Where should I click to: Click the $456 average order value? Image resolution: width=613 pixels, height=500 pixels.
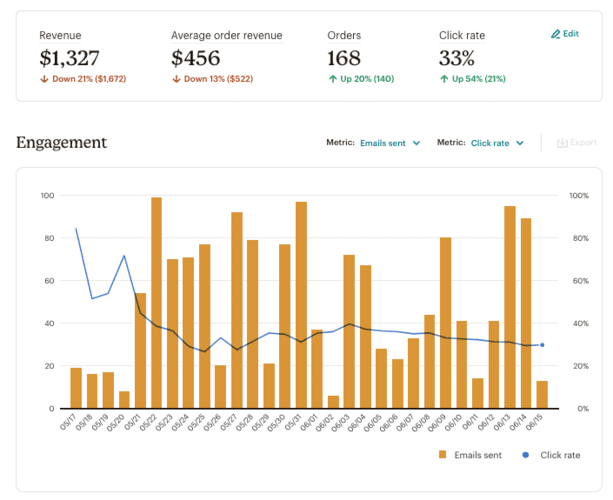pos(195,58)
